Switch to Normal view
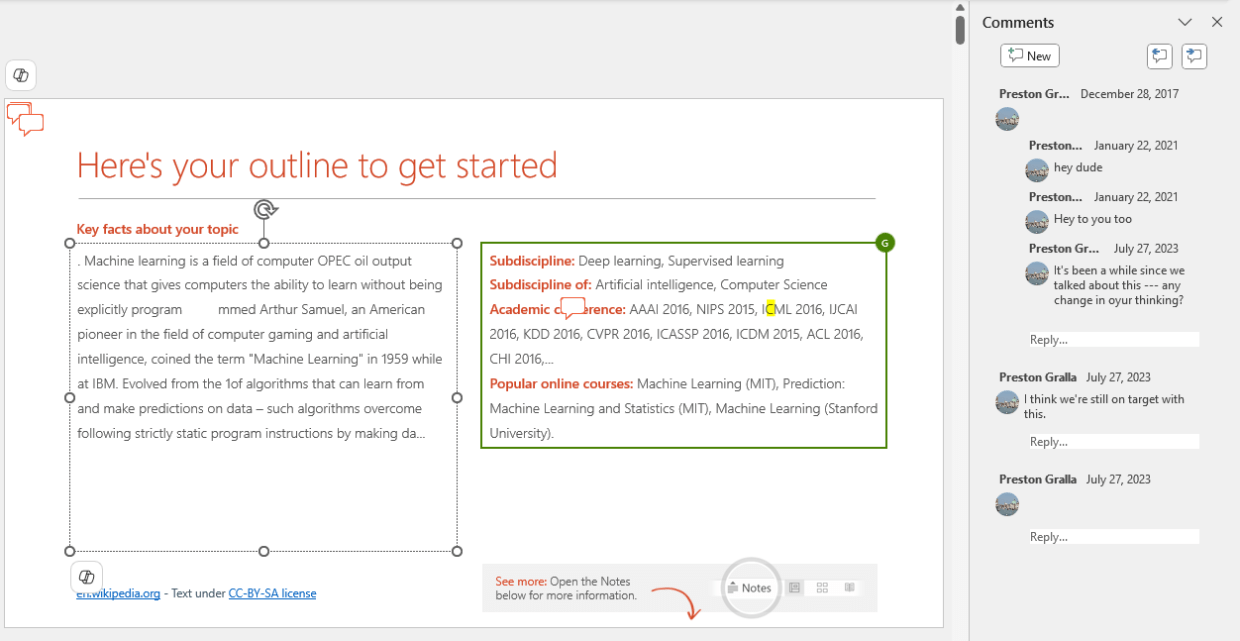 pyautogui.click(x=795, y=587)
